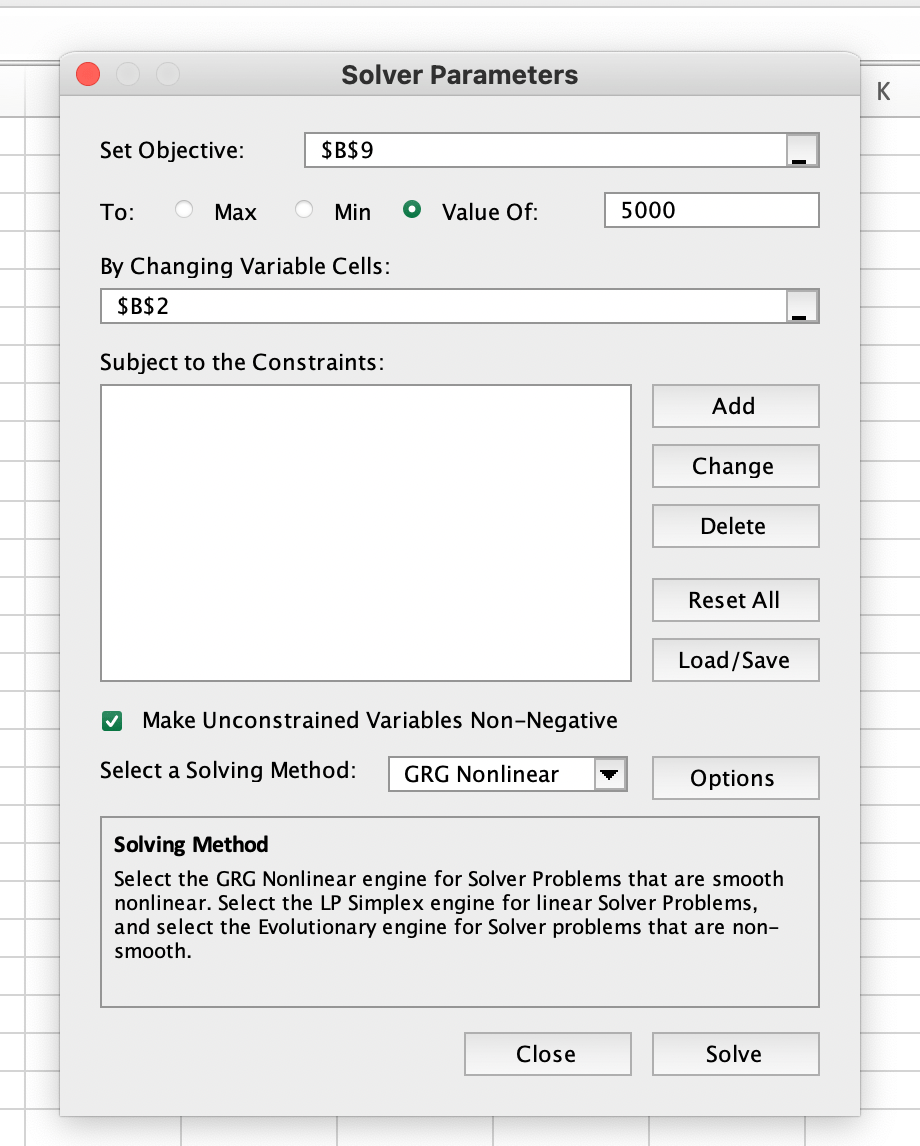The width and height of the screenshot is (920, 1146).
Task: Click the 'Subject to the Constraints:' label
Action: coord(242,363)
